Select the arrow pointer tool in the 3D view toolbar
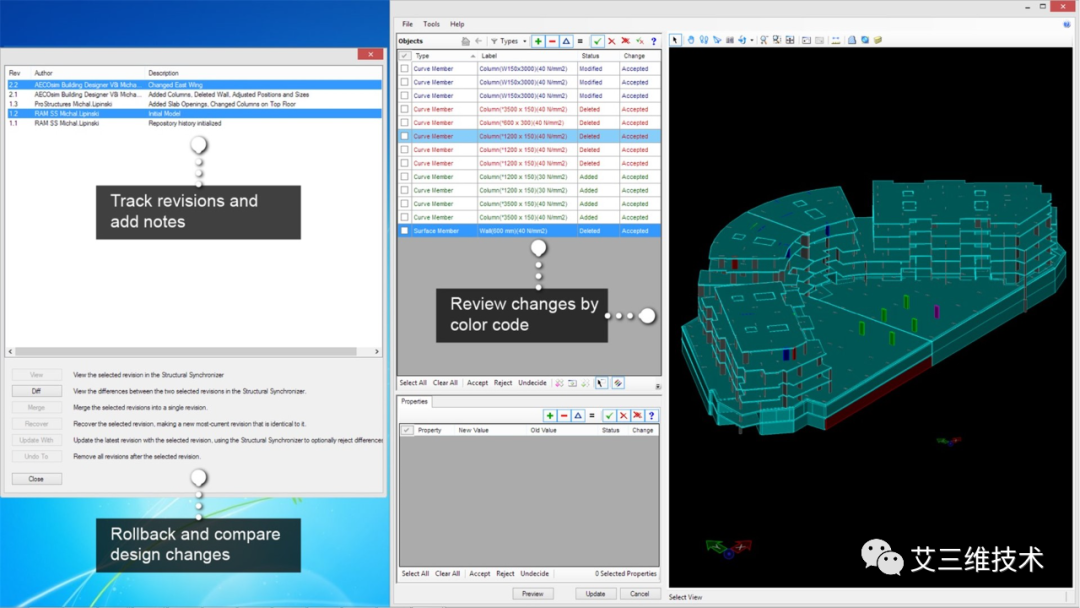Screen dimensions: 1080x608 [x=675, y=40]
